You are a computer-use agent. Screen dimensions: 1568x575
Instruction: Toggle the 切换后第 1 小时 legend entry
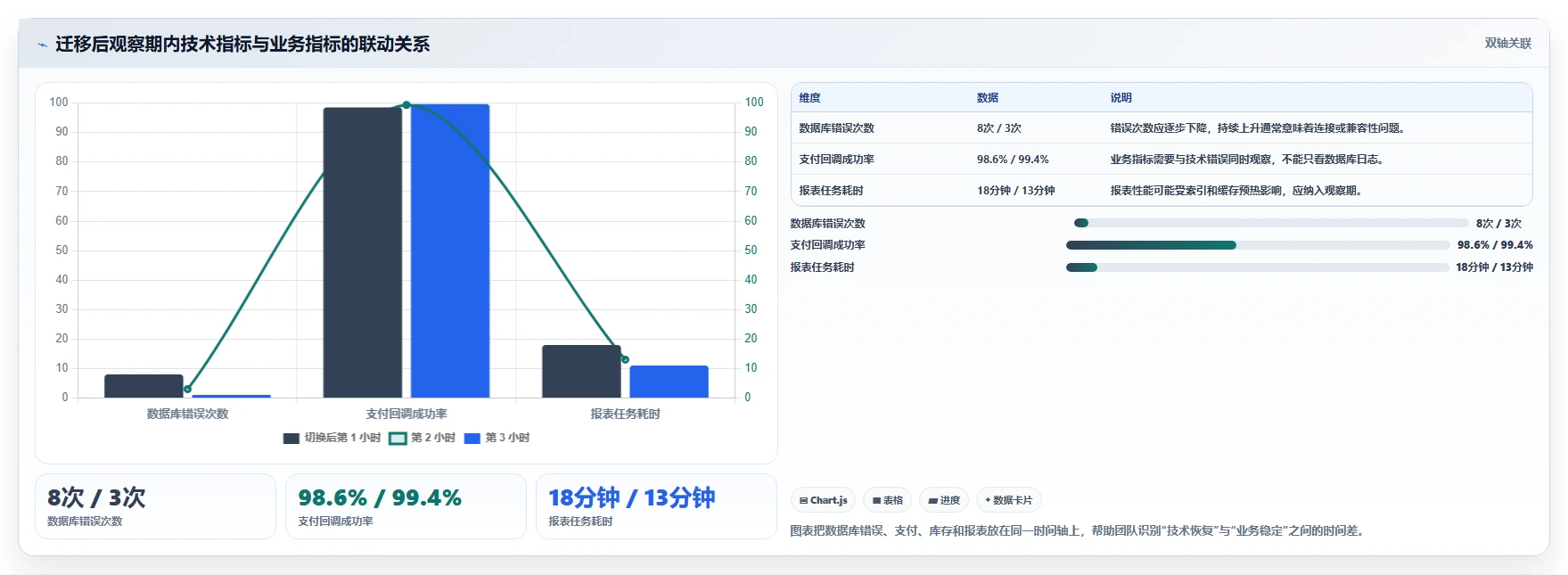(332, 438)
